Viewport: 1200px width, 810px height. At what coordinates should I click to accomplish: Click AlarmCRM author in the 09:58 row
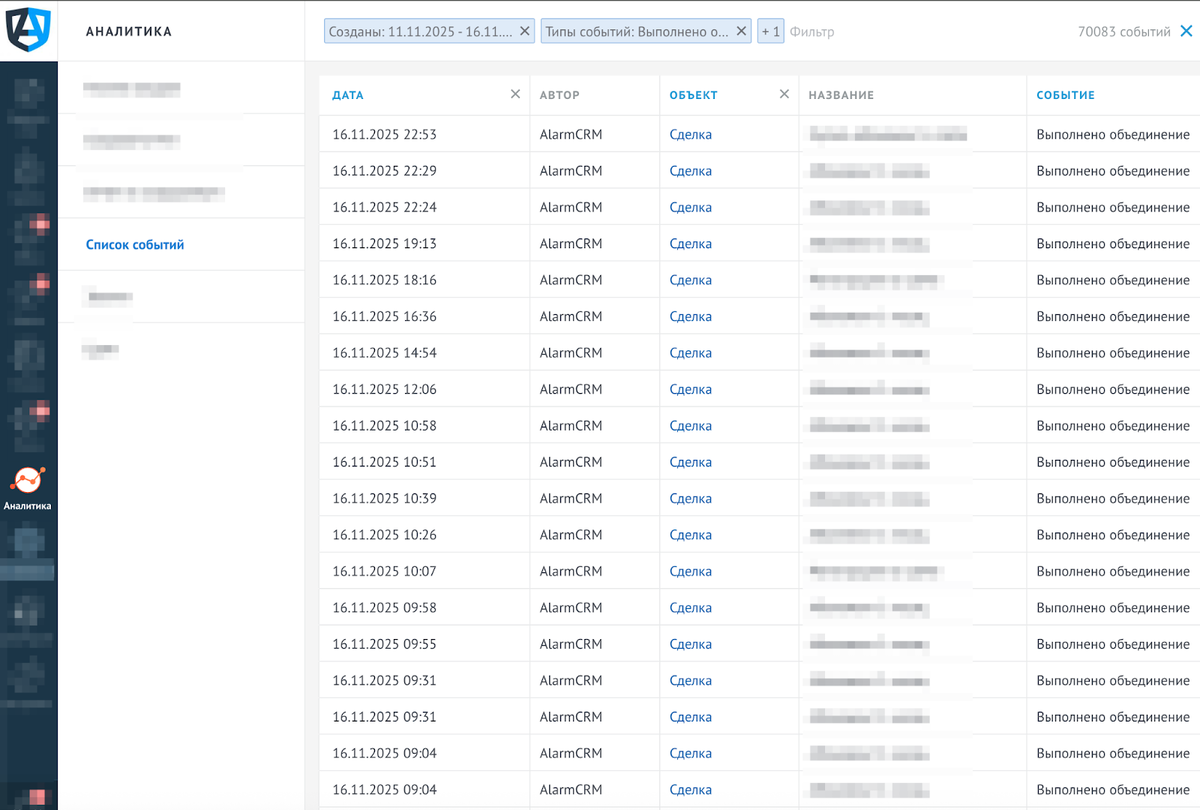tap(571, 608)
